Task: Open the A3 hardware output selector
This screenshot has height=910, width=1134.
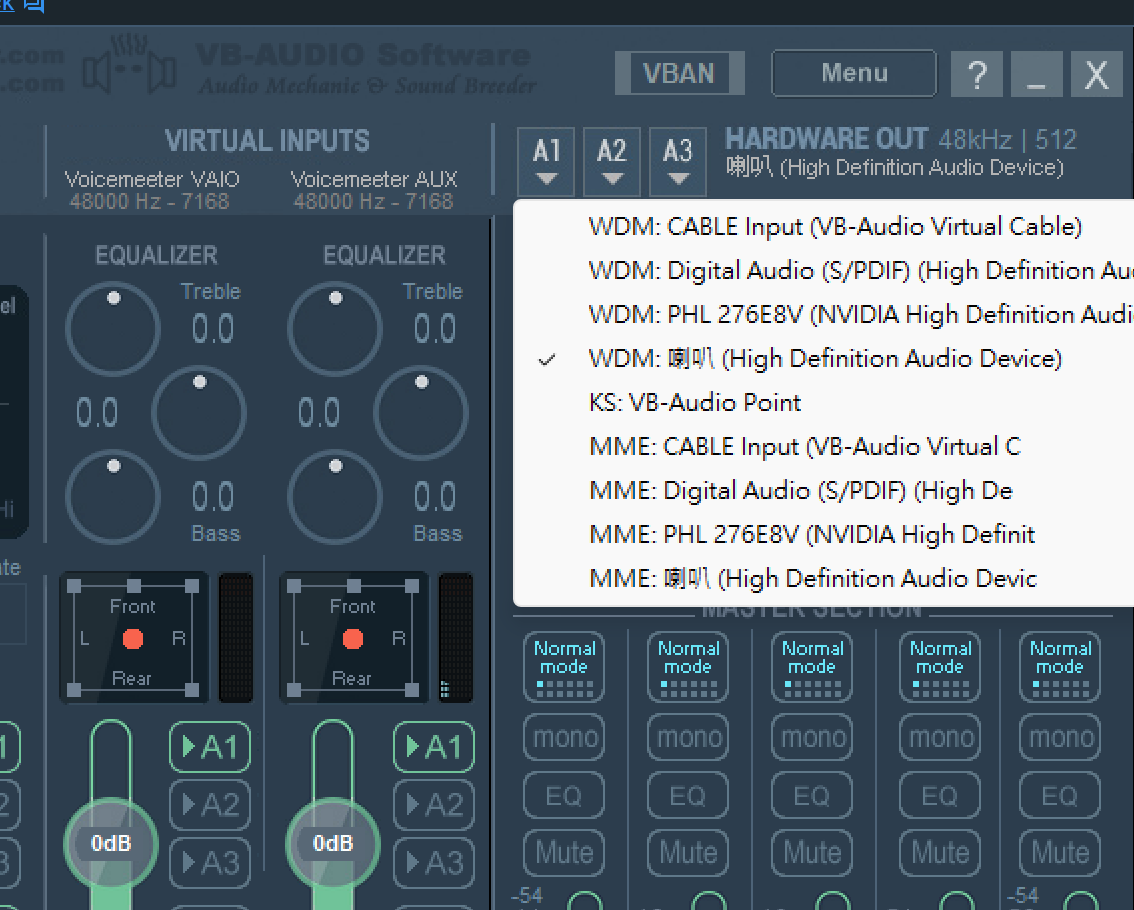Action: pyautogui.click(x=677, y=160)
